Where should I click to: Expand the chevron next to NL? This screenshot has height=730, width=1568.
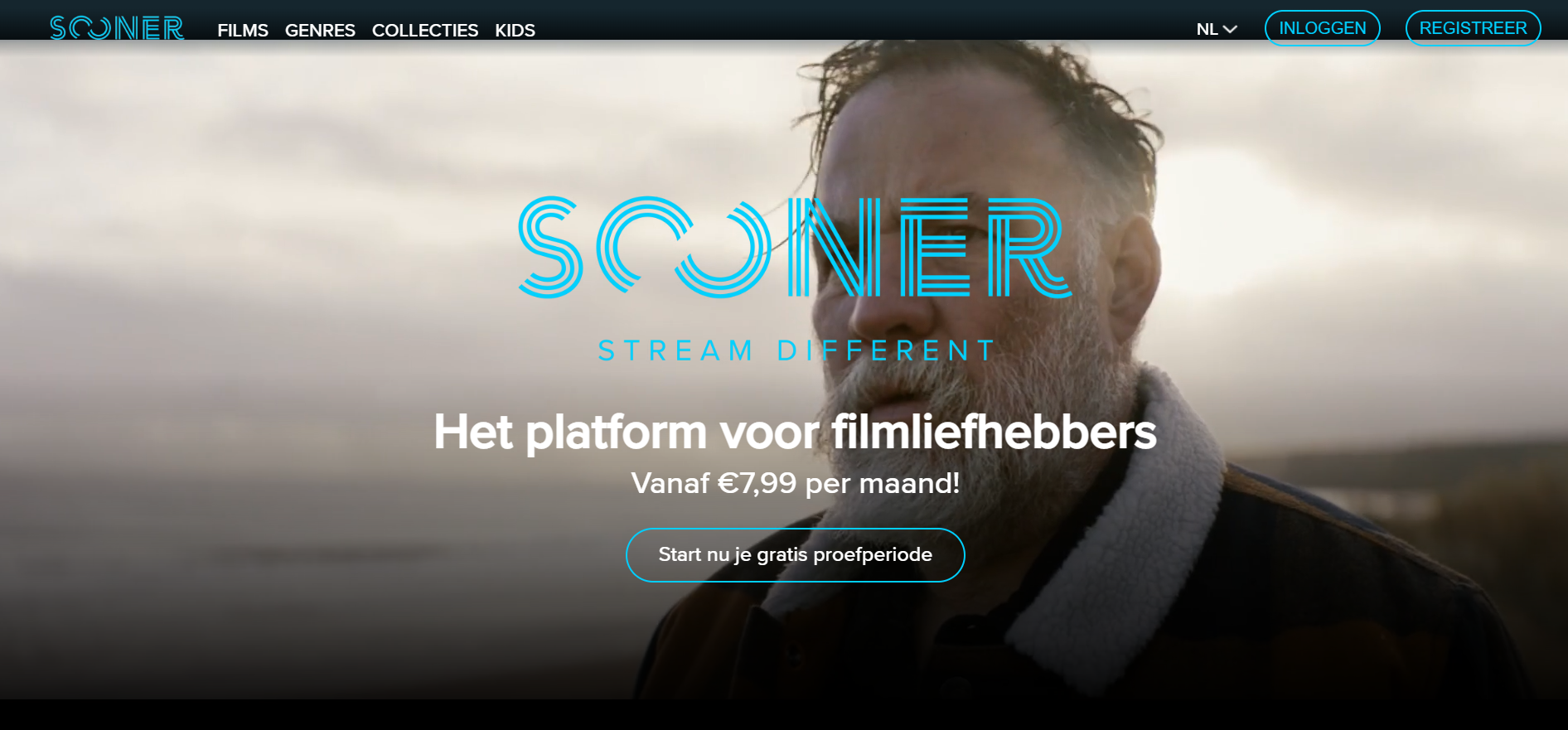pos(1230,29)
